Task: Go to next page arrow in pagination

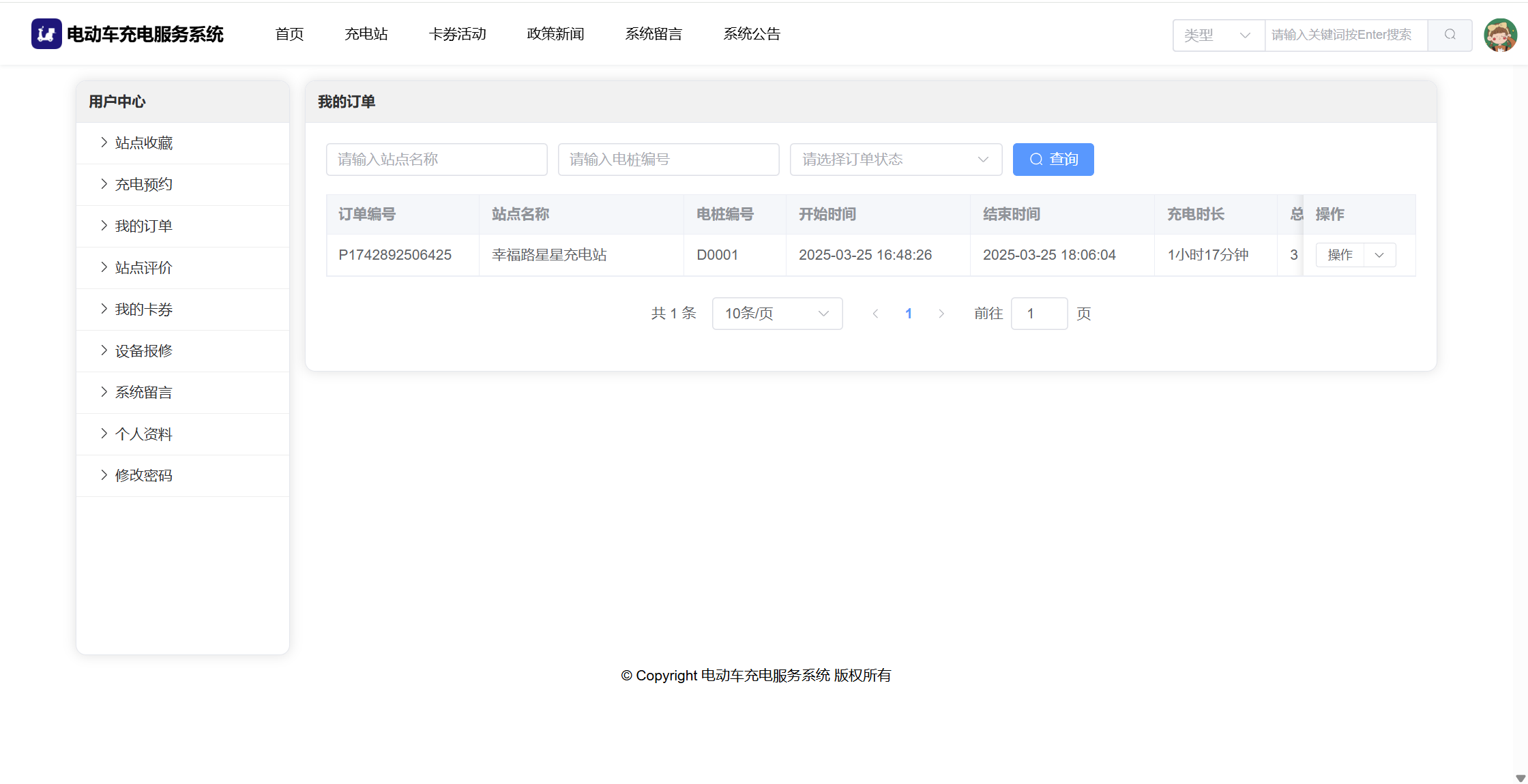Action: click(941, 314)
